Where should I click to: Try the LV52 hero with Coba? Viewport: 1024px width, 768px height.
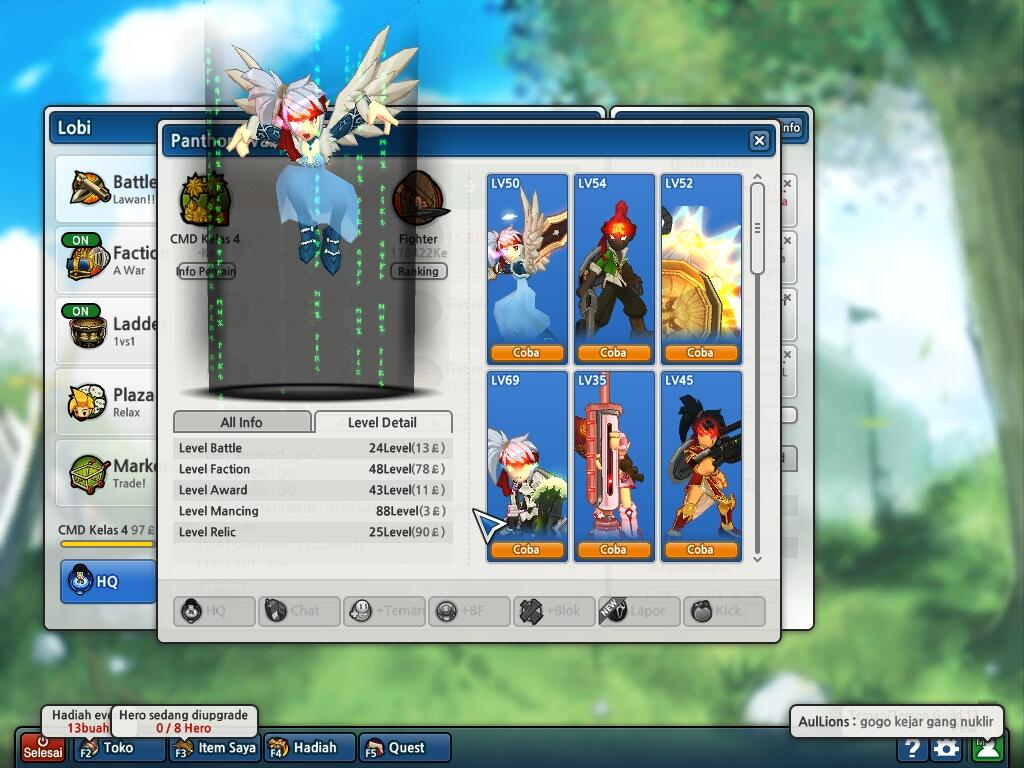pos(700,353)
